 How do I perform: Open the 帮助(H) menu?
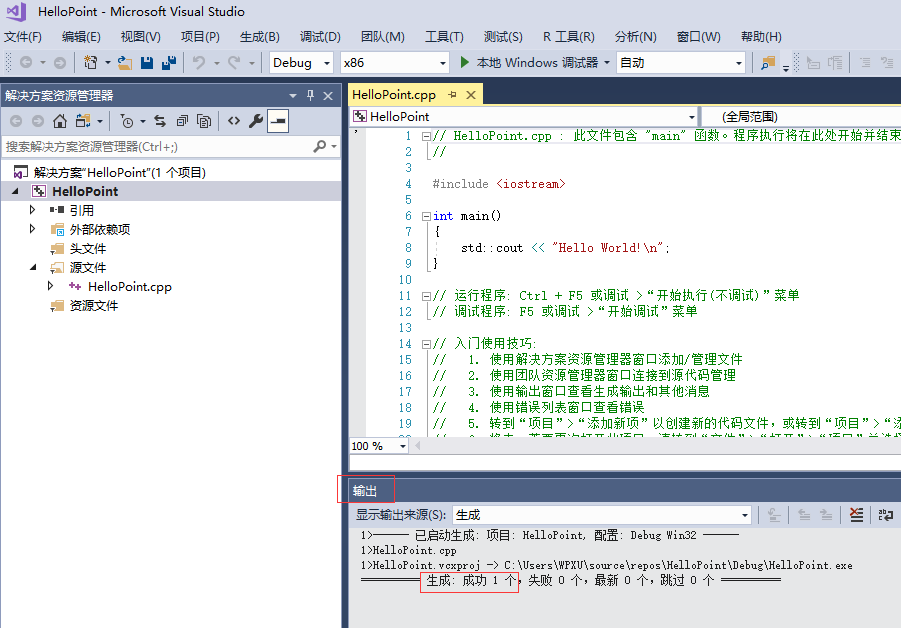click(761, 37)
